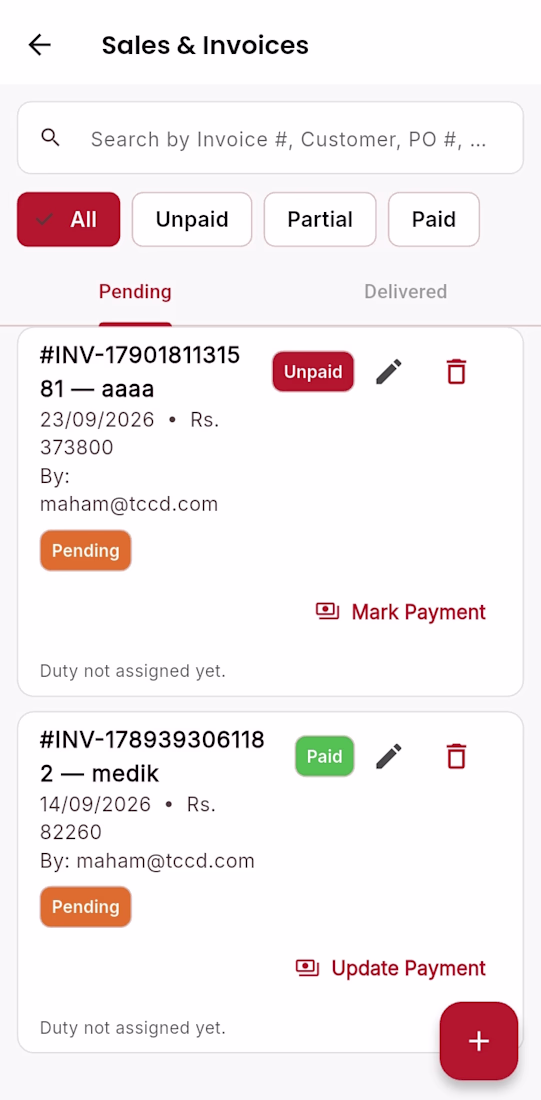
Task: Click the green Paid status badge
Action: [x=324, y=756]
